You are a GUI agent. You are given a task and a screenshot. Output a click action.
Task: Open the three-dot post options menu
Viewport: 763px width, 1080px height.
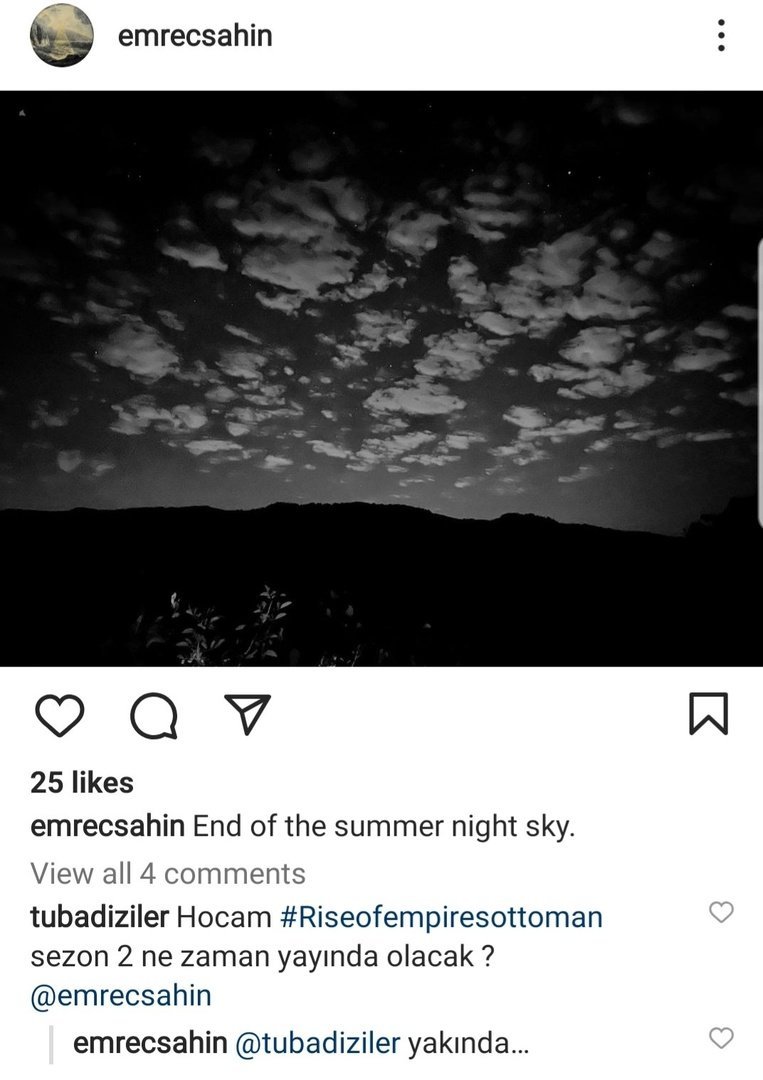721,35
